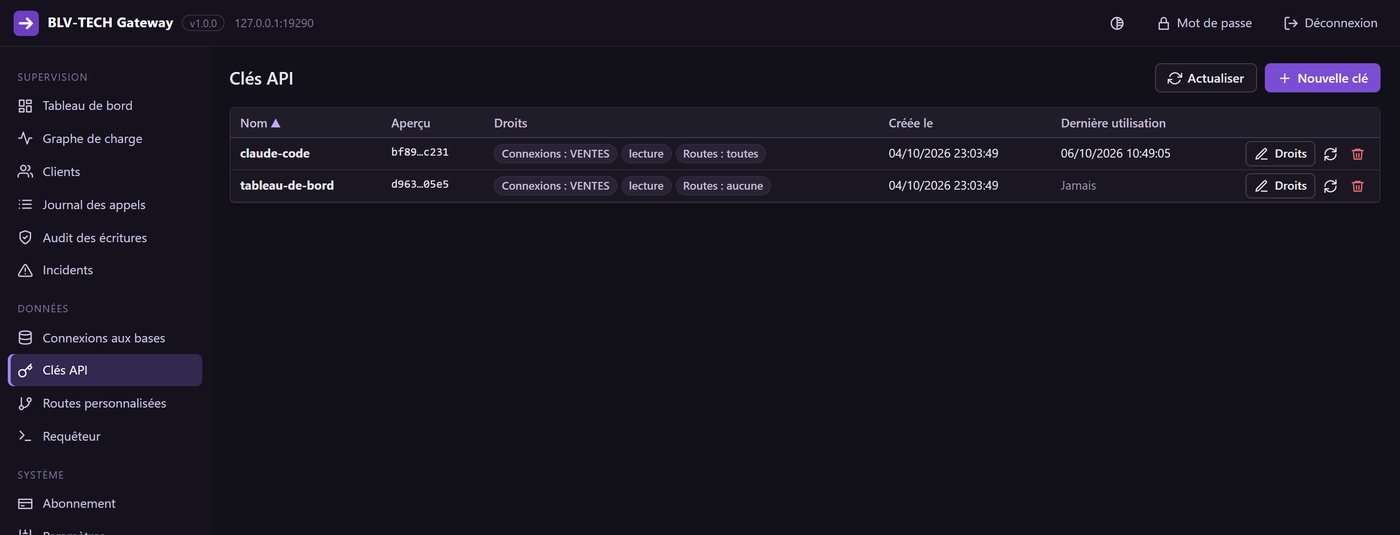1400x535 pixels.
Task: Delete the claude-code key trash icon
Action: point(1357,154)
